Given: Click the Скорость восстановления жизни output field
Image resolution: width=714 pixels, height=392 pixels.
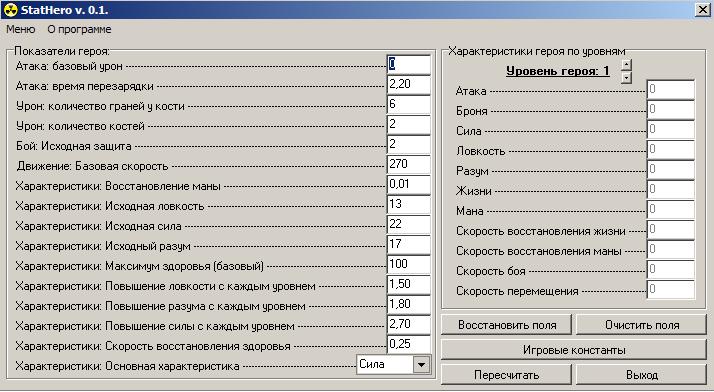Looking at the screenshot, I should point(671,230).
